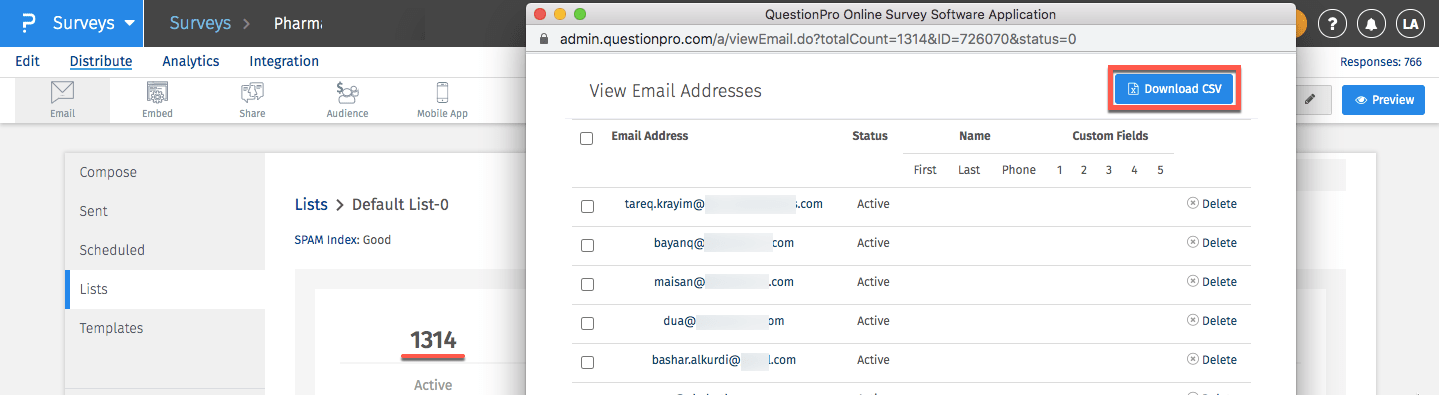Delete the dua email row
The width and height of the screenshot is (1439, 395).
point(1211,321)
